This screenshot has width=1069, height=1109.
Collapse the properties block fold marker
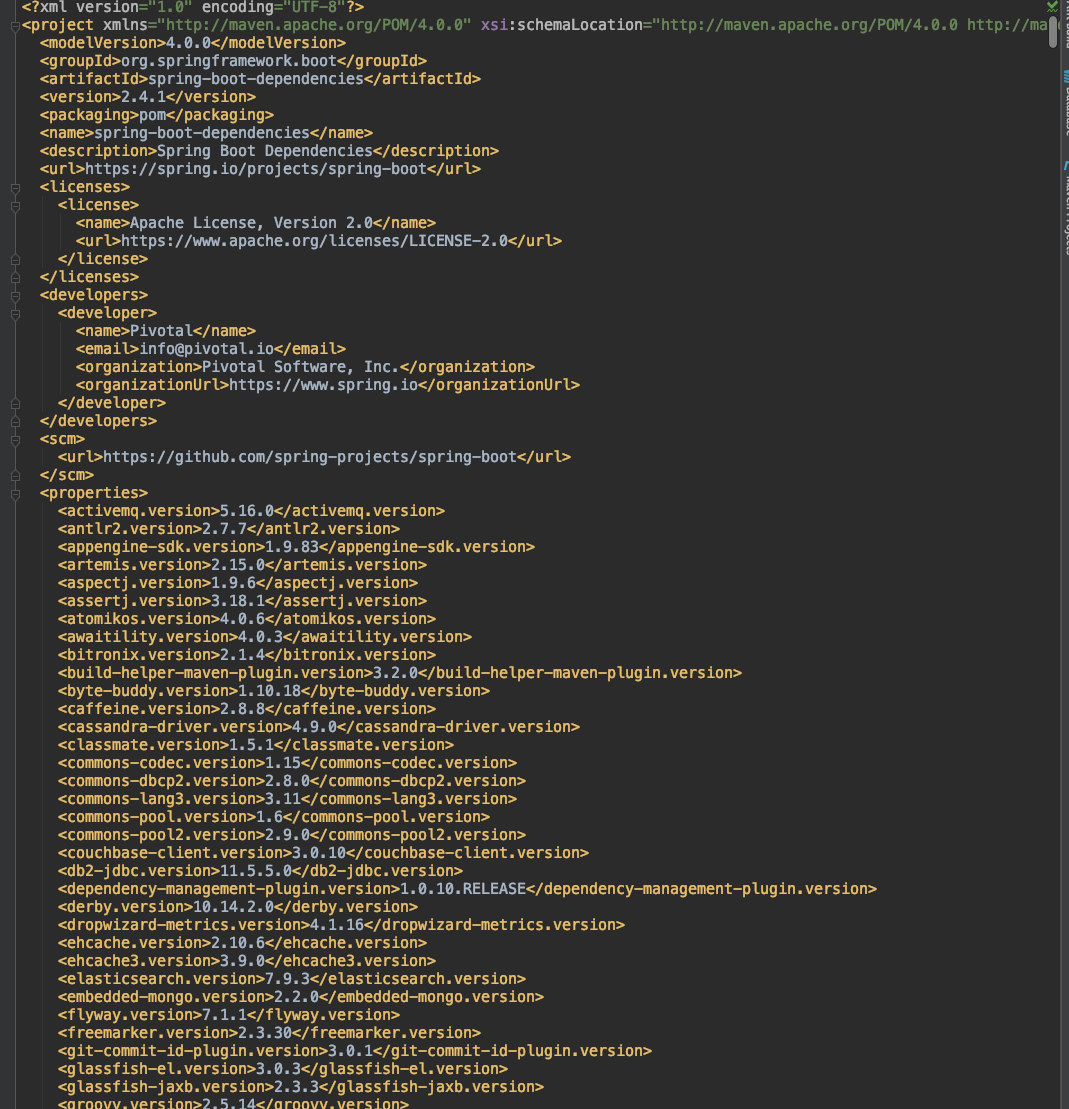[x=15, y=494]
